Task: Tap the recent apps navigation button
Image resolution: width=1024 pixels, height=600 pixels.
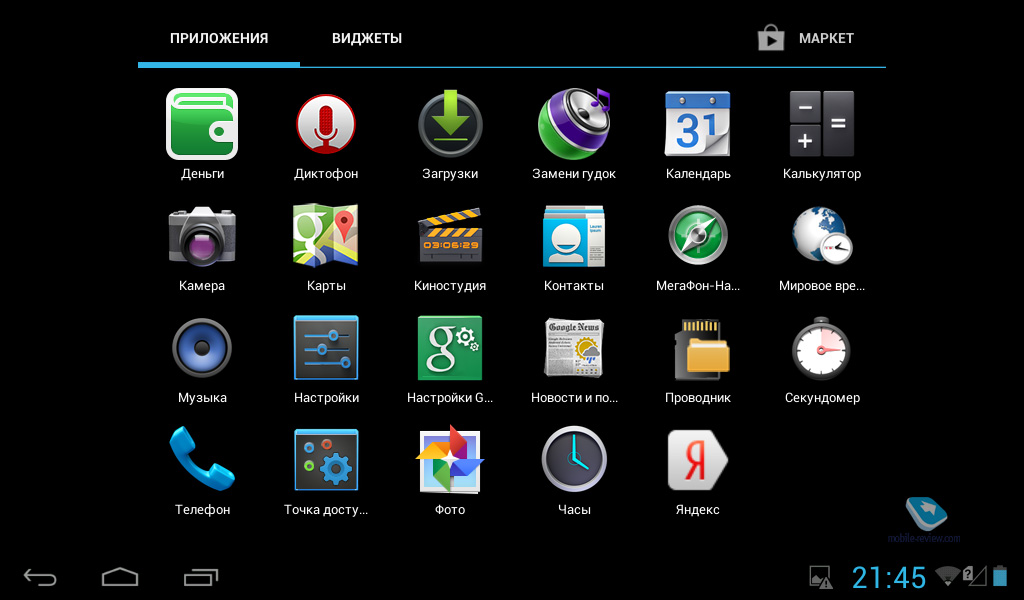Action: point(200,577)
